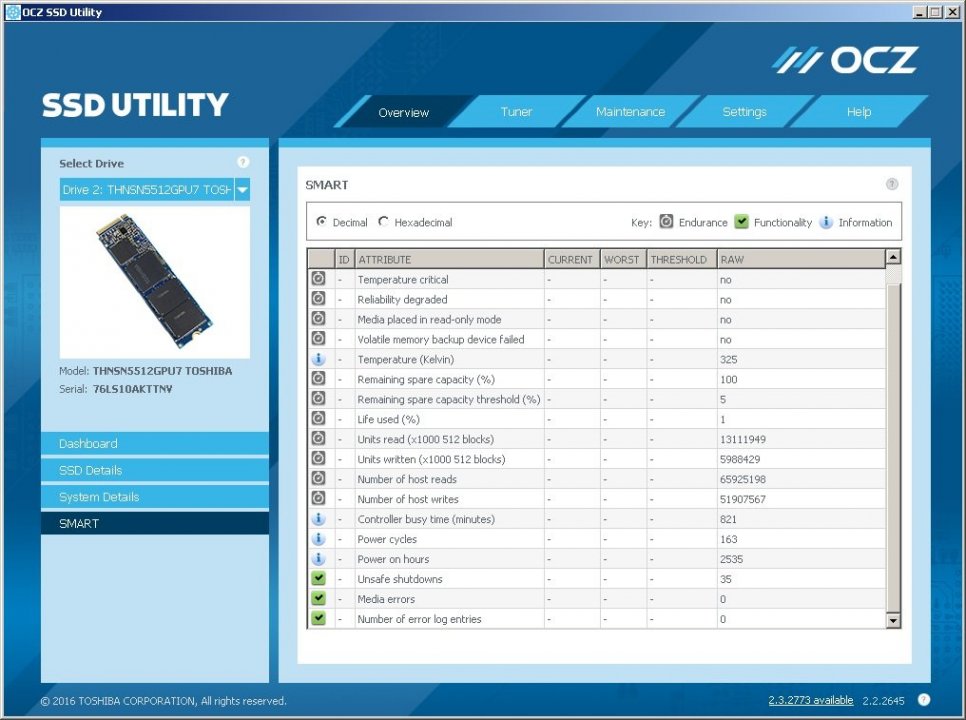Click the endurance icon for Life used (%)
Image resolution: width=966 pixels, height=720 pixels.
(x=318, y=418)
